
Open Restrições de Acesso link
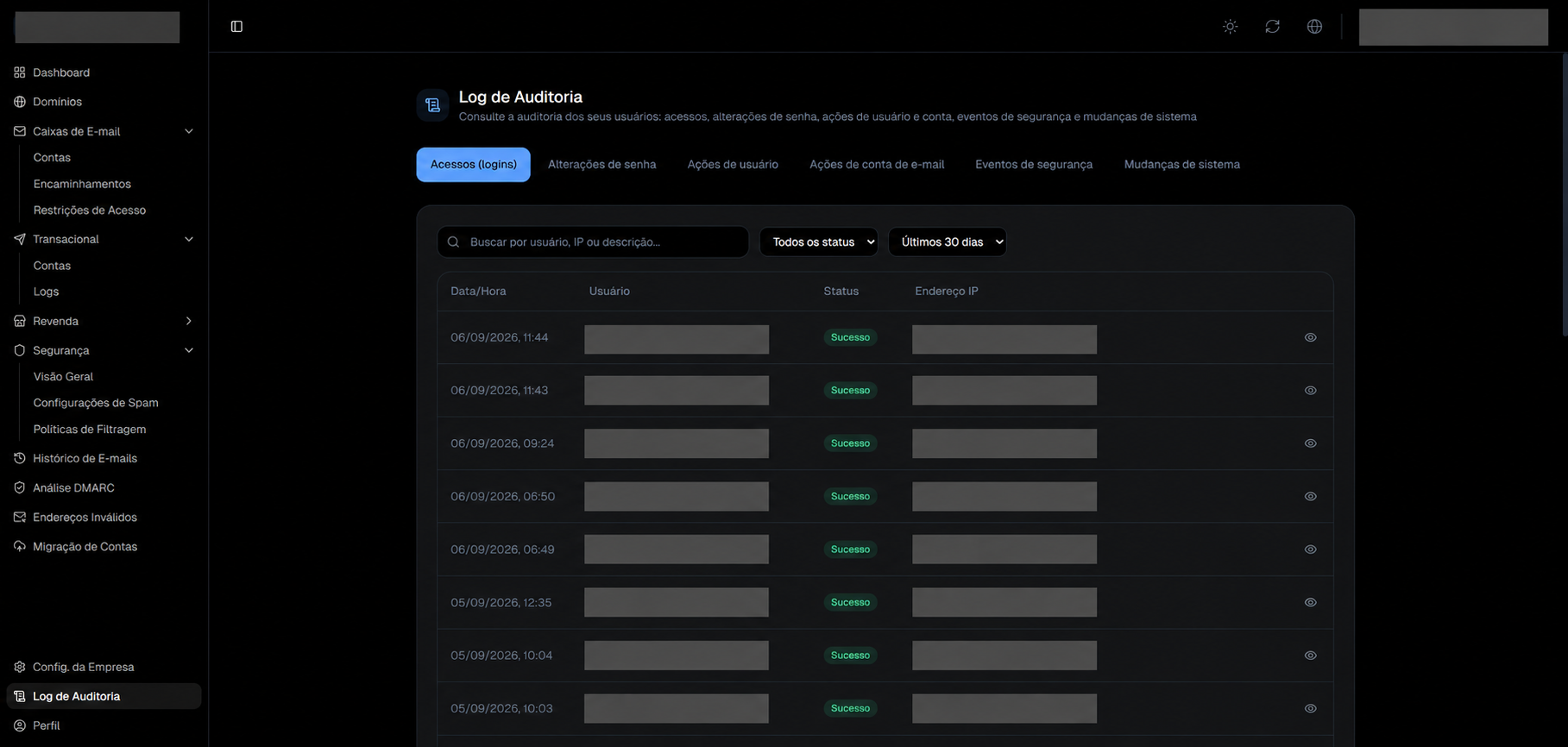coord(90,210)
